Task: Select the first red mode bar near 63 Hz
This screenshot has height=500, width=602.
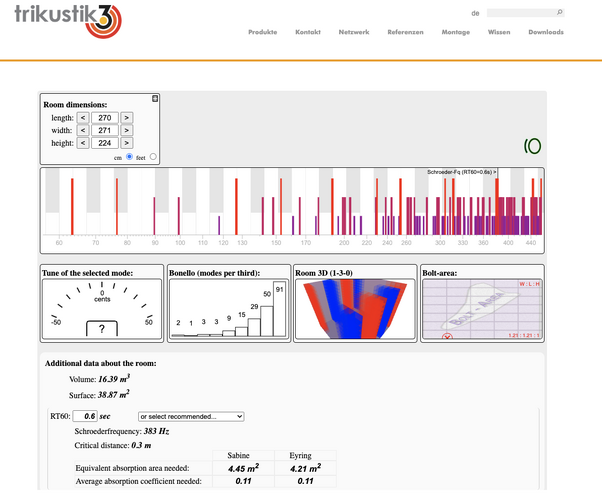Action: tap(72, 207)
